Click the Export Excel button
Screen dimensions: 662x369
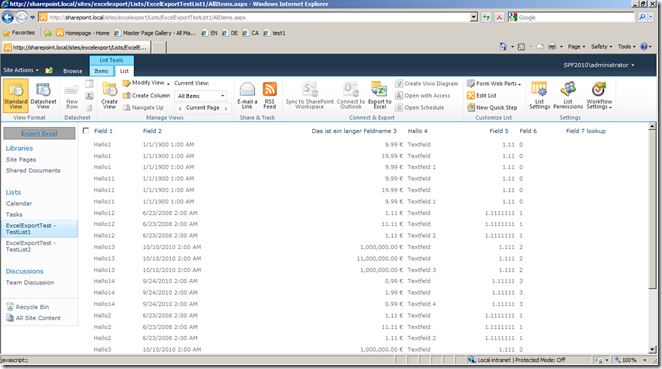(39, 133)
